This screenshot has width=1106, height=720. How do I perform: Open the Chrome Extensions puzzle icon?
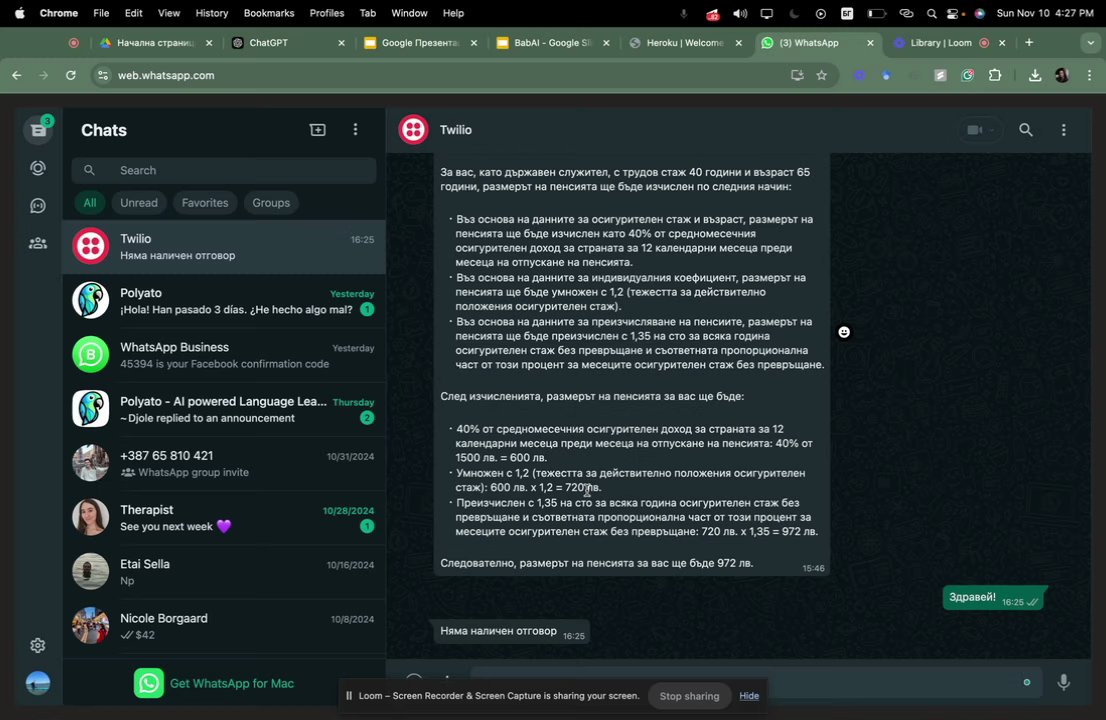995,75
